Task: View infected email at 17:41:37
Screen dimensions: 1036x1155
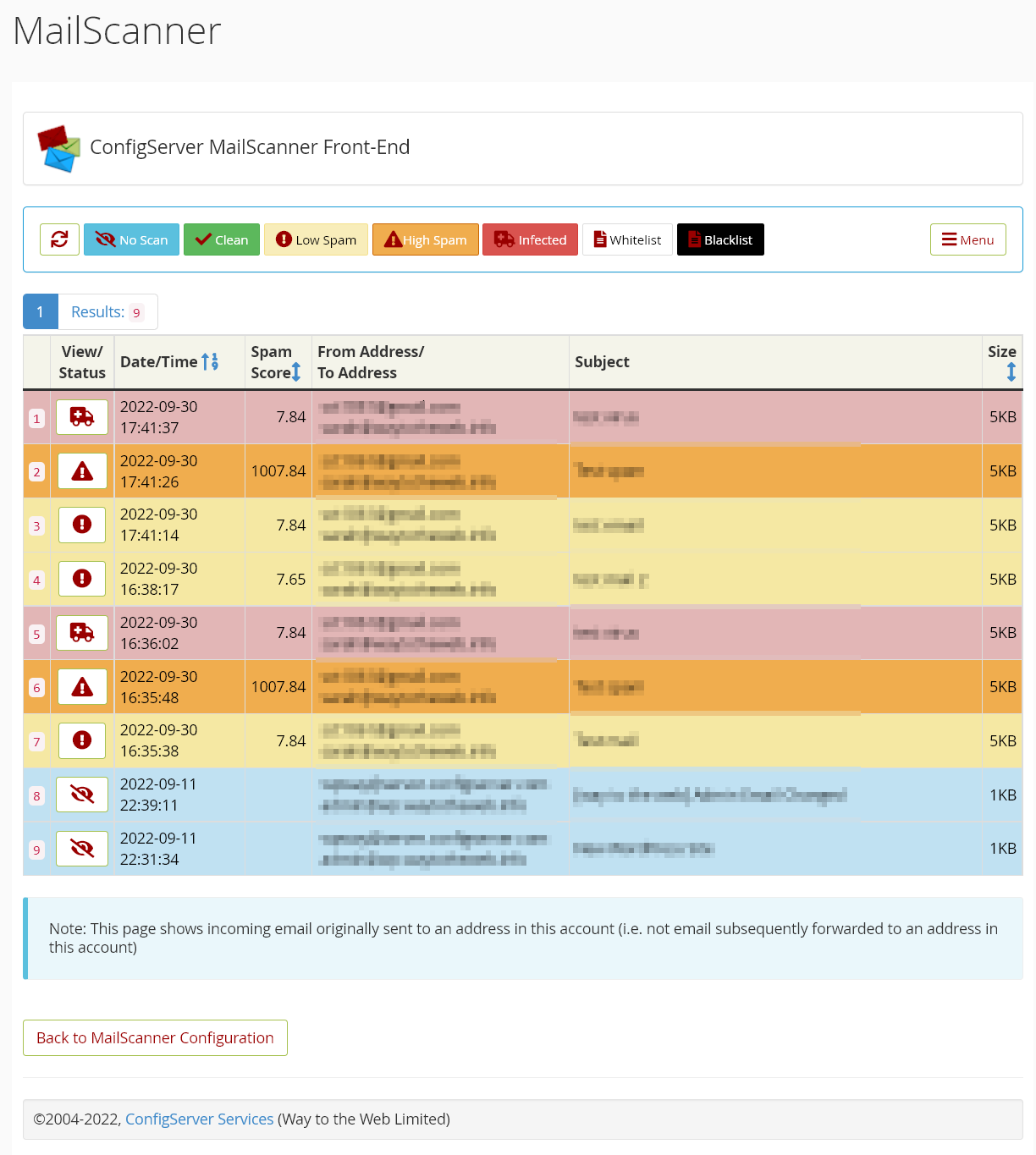Action: 82,417
